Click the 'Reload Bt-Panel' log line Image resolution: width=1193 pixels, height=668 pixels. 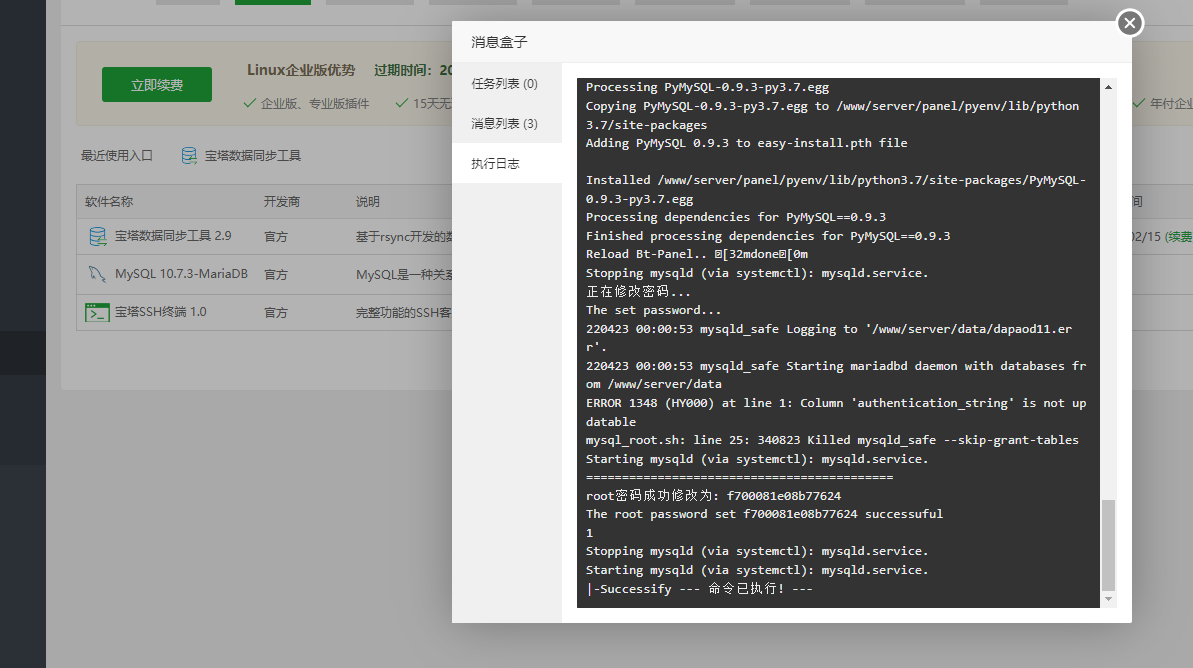pos(697,254)
